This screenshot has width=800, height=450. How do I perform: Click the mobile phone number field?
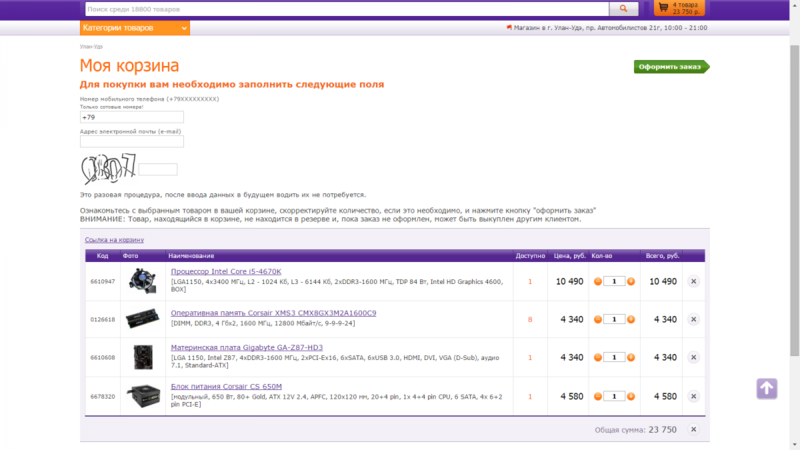pos(131,118)
